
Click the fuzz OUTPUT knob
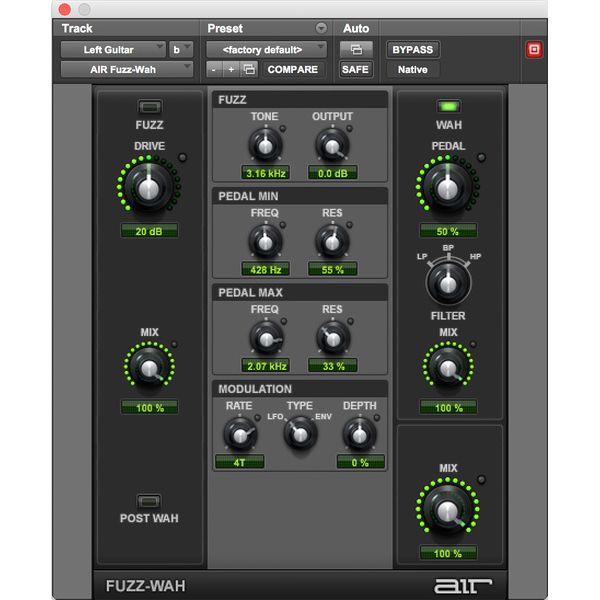click(332, 145)
